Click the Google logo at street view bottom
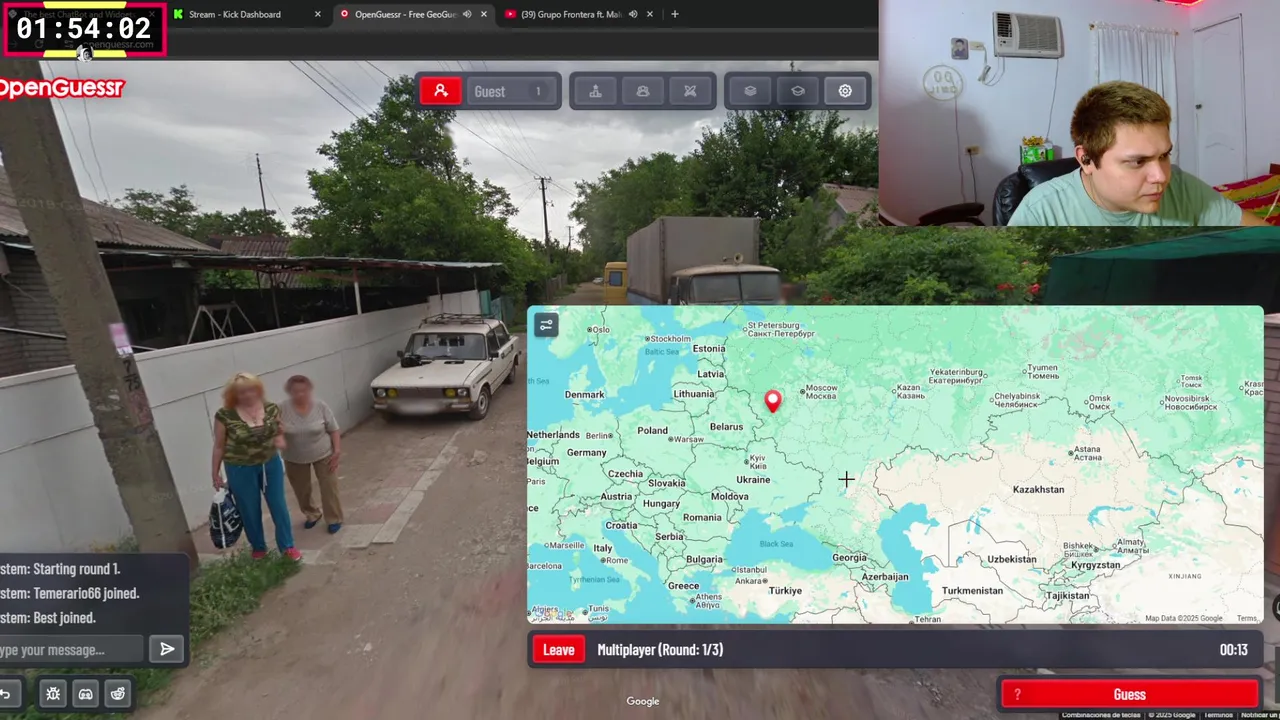The height and width of the screenshot is (720, 1280). pos(643,701)
